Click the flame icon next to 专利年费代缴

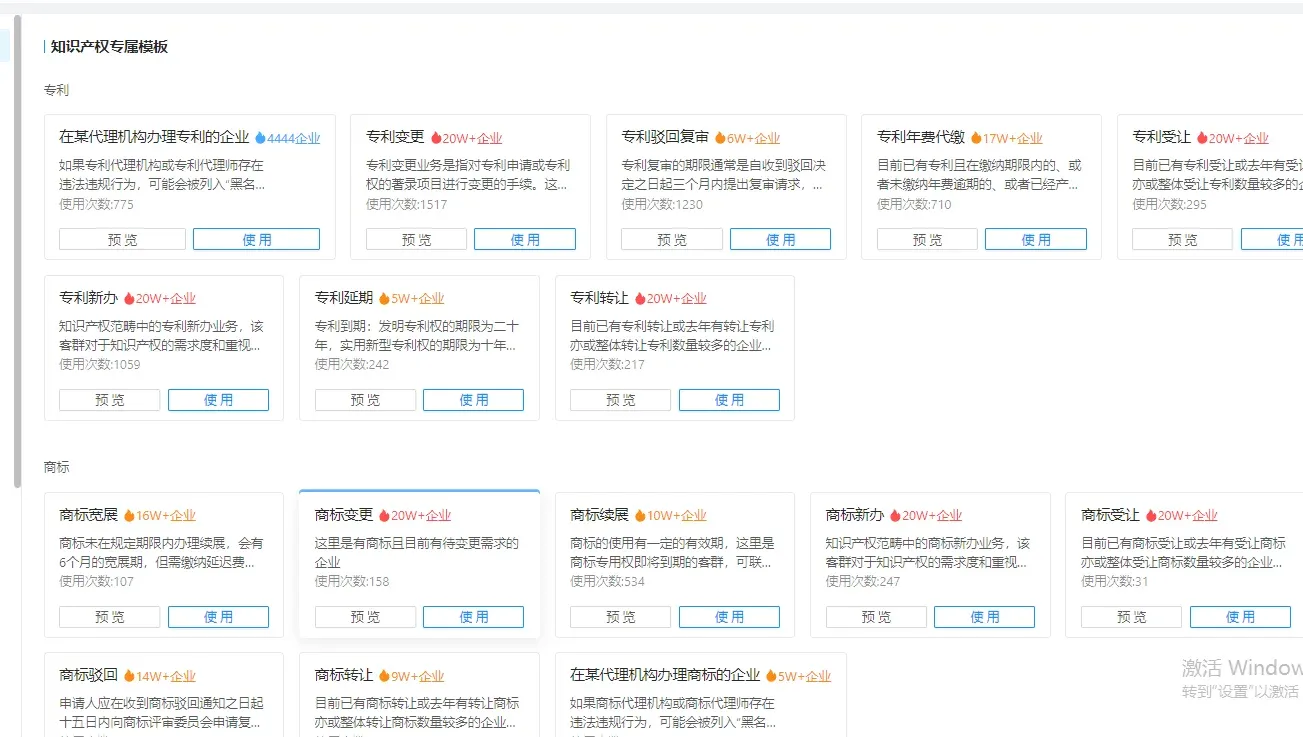coord(975,138)
